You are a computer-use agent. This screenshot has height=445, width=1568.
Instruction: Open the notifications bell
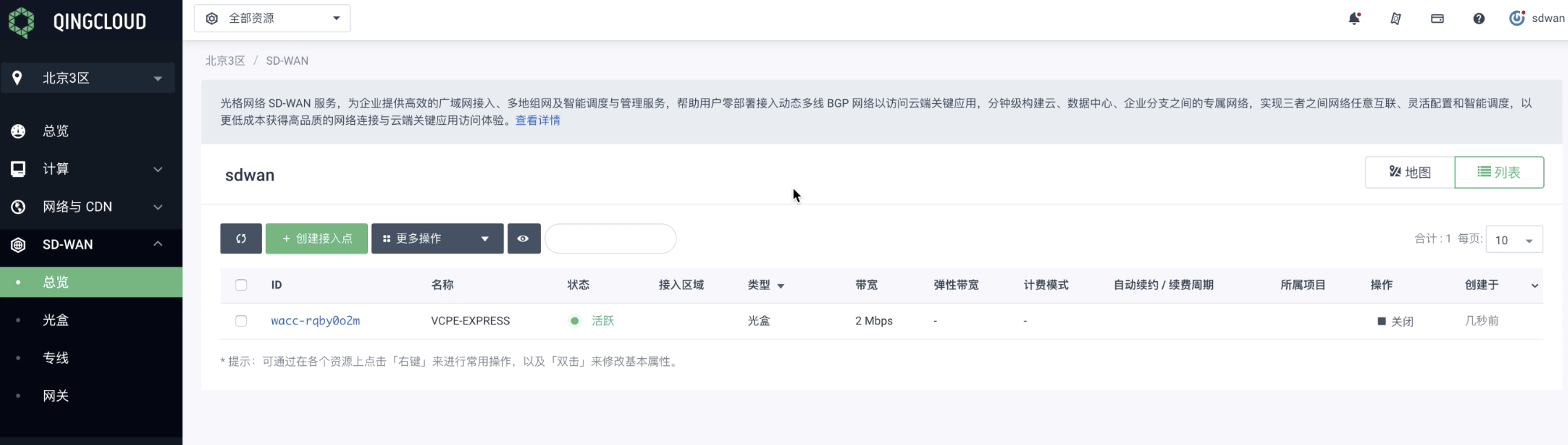[1354, 19]
